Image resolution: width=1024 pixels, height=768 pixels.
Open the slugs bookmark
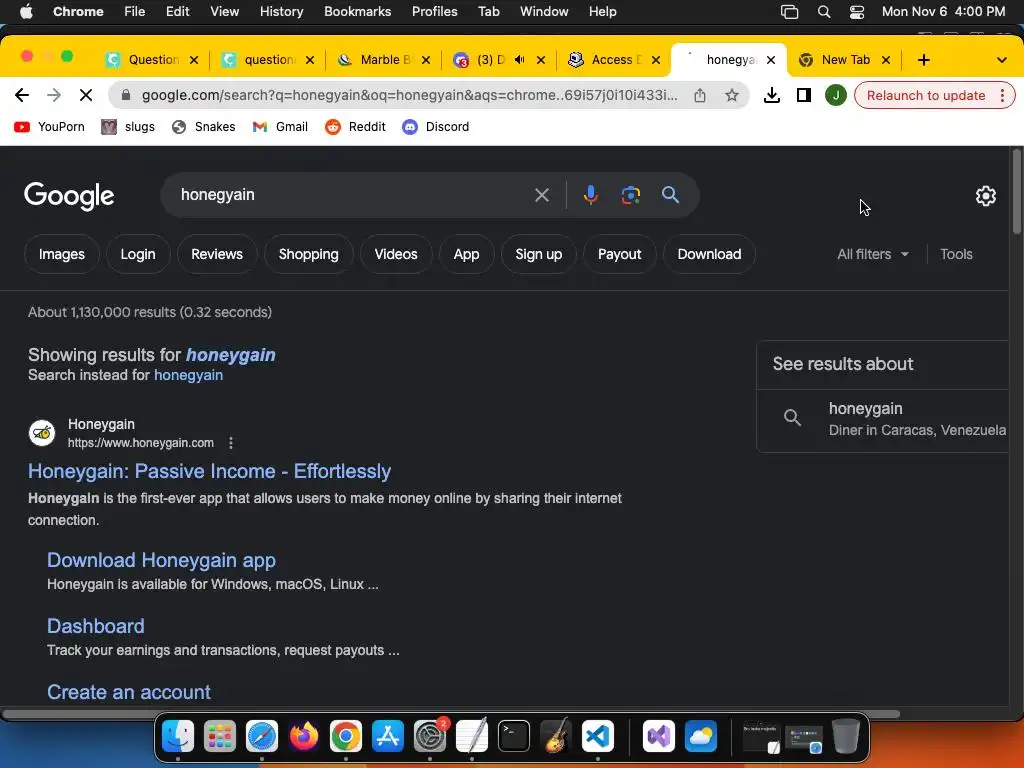(x=128, y=127)
